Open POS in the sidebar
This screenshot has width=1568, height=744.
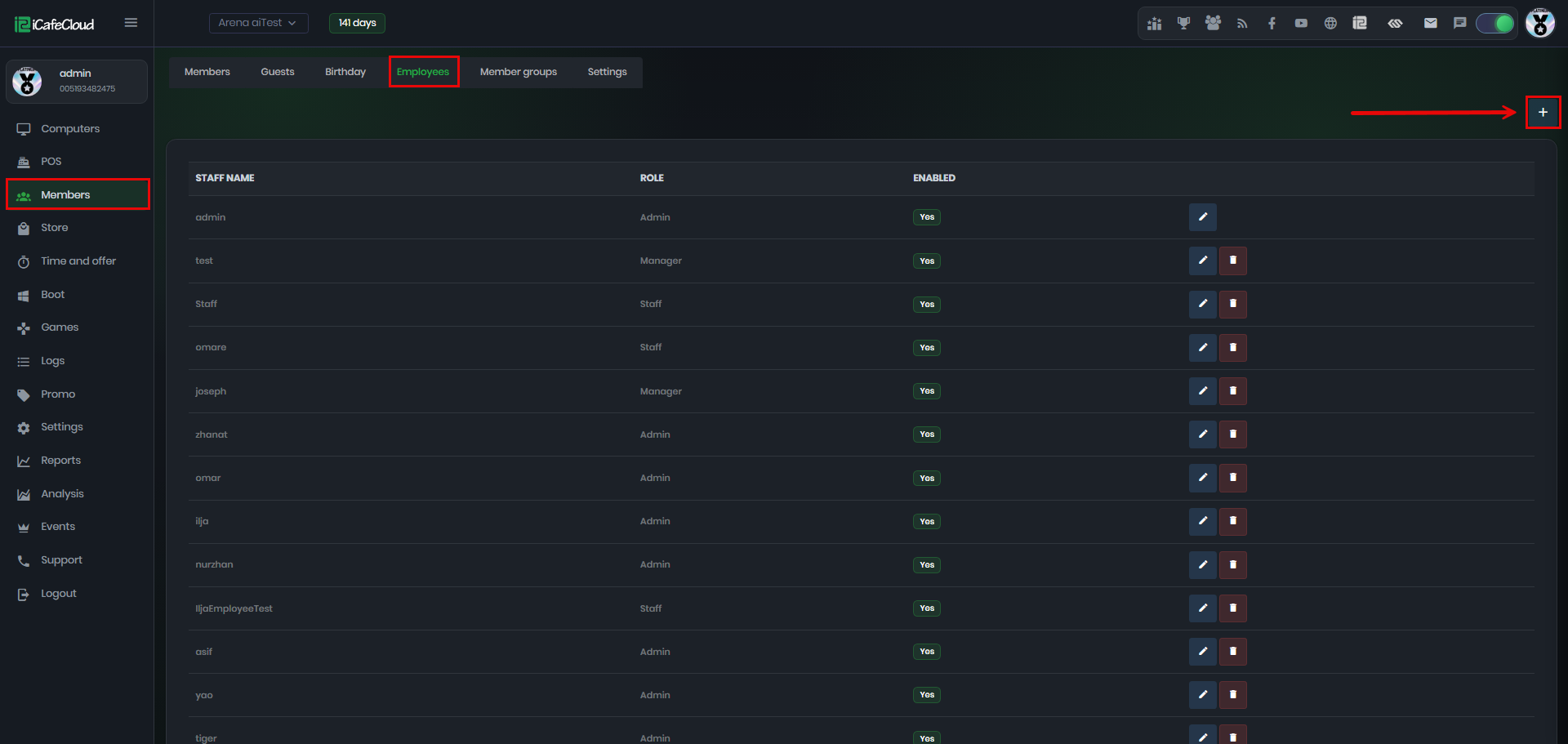tap(77, 162)
